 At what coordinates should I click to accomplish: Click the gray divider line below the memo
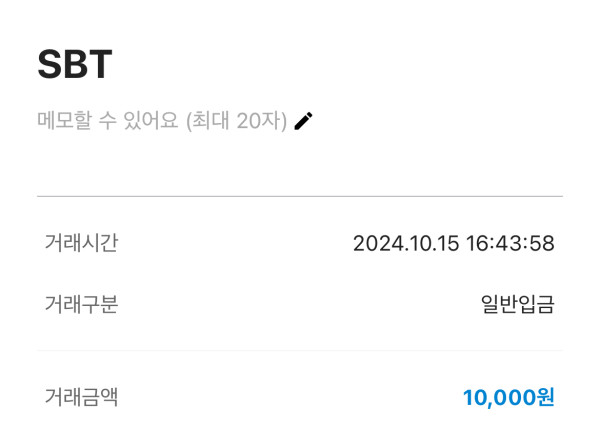[300, 196]
